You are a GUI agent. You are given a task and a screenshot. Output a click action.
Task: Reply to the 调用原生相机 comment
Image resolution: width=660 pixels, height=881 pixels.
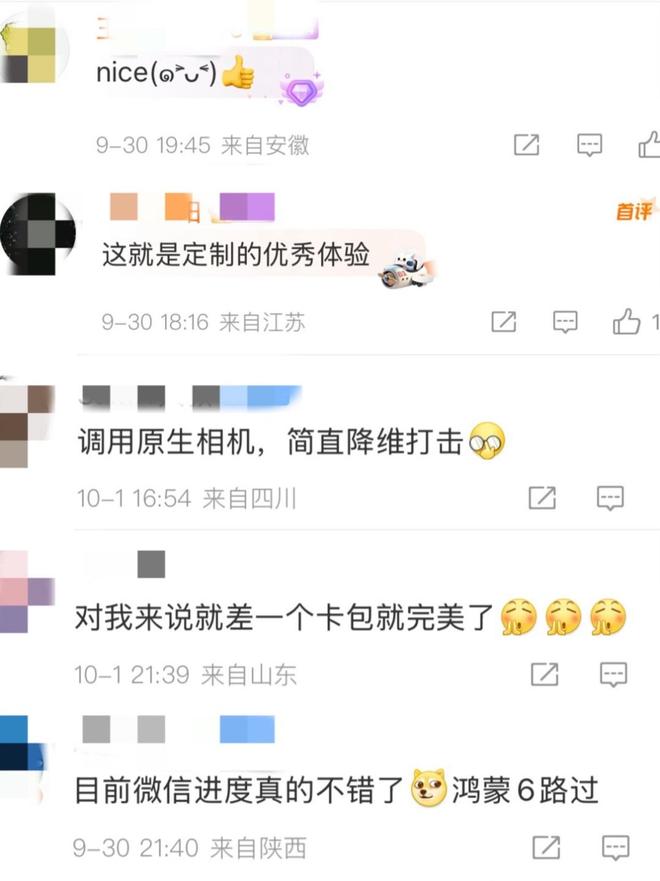pos(610,498)
